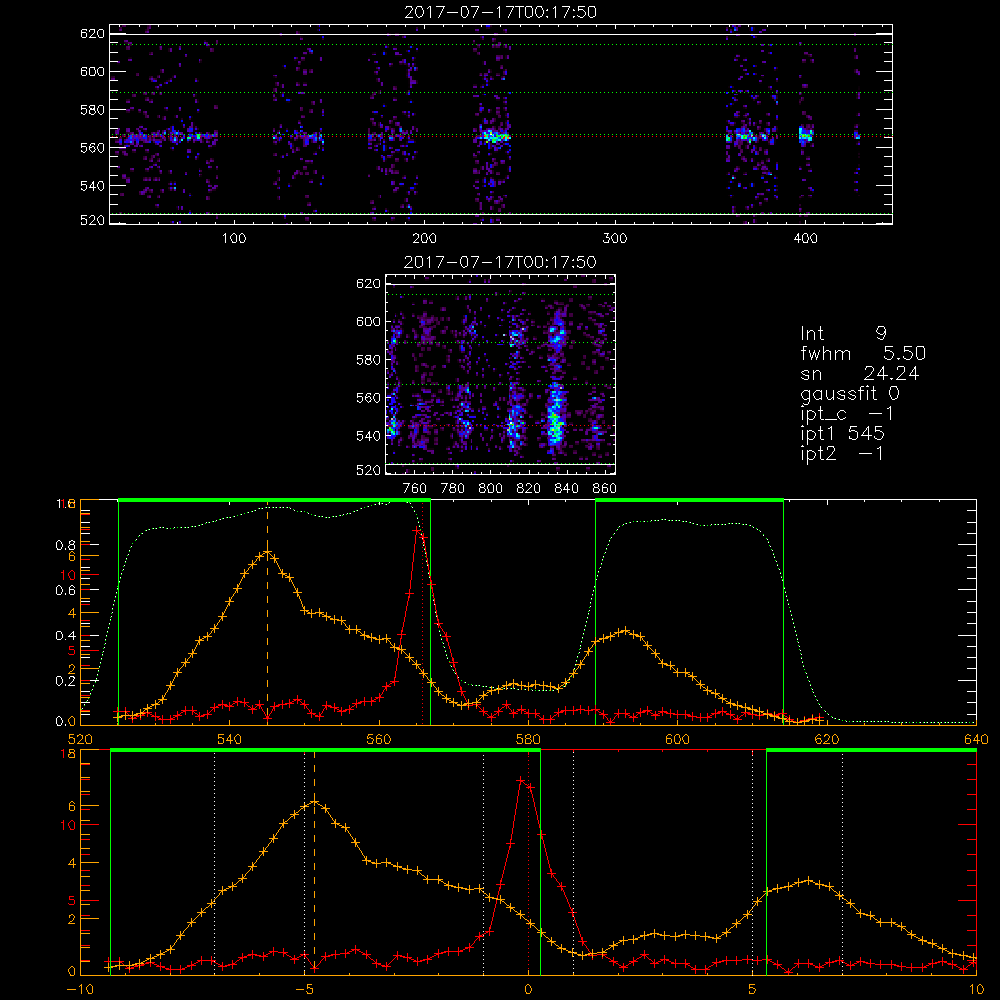
Task: Click the 'ipt1 545' readout text
Action: coord(842,434)
